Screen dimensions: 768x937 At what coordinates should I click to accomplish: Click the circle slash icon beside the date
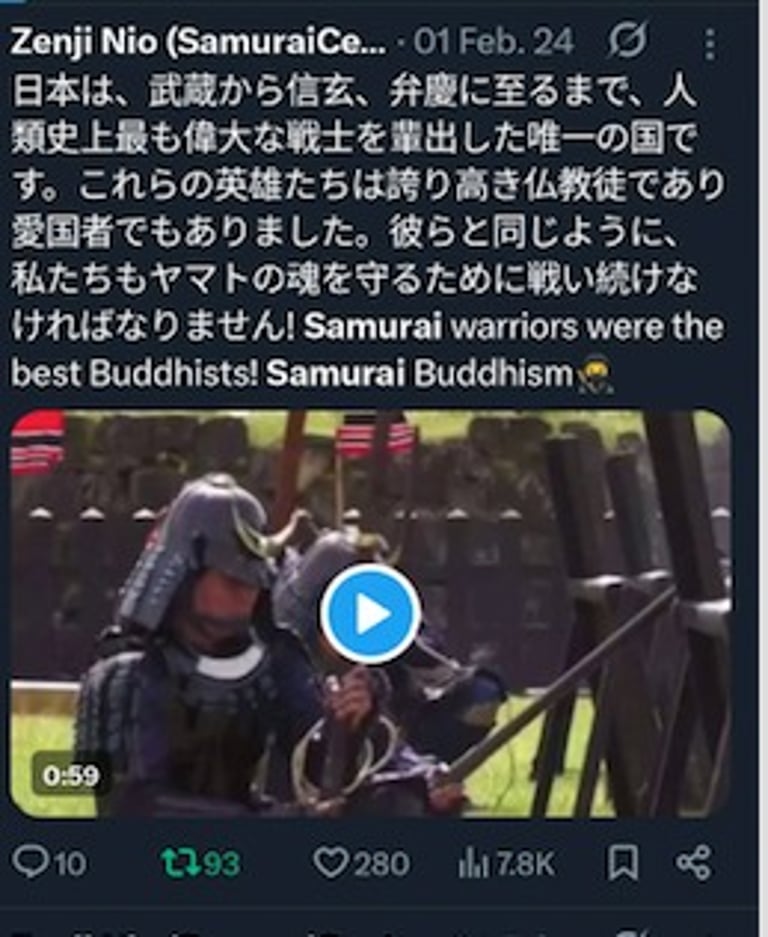[x=628, y=41]
